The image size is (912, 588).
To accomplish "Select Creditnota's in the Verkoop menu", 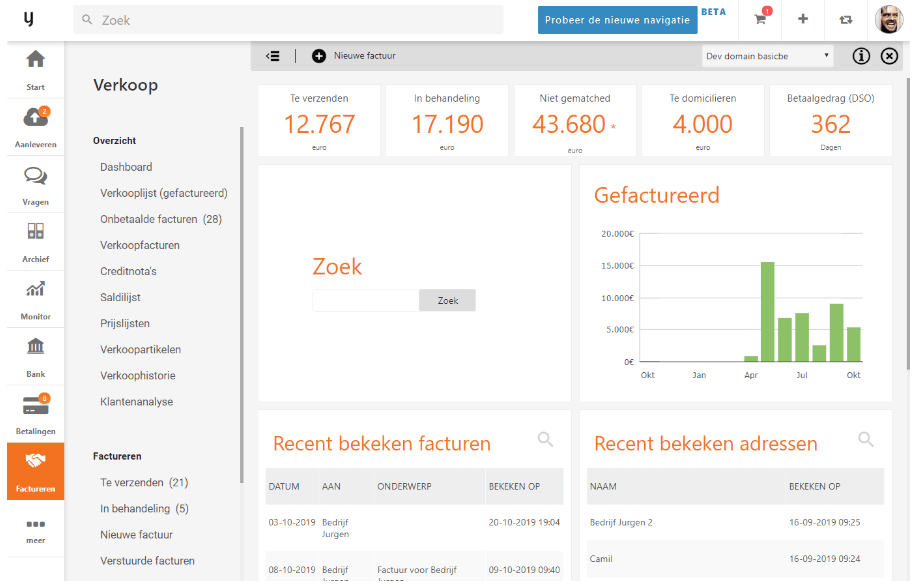I will pyautogui.click(x=128, y=271).
